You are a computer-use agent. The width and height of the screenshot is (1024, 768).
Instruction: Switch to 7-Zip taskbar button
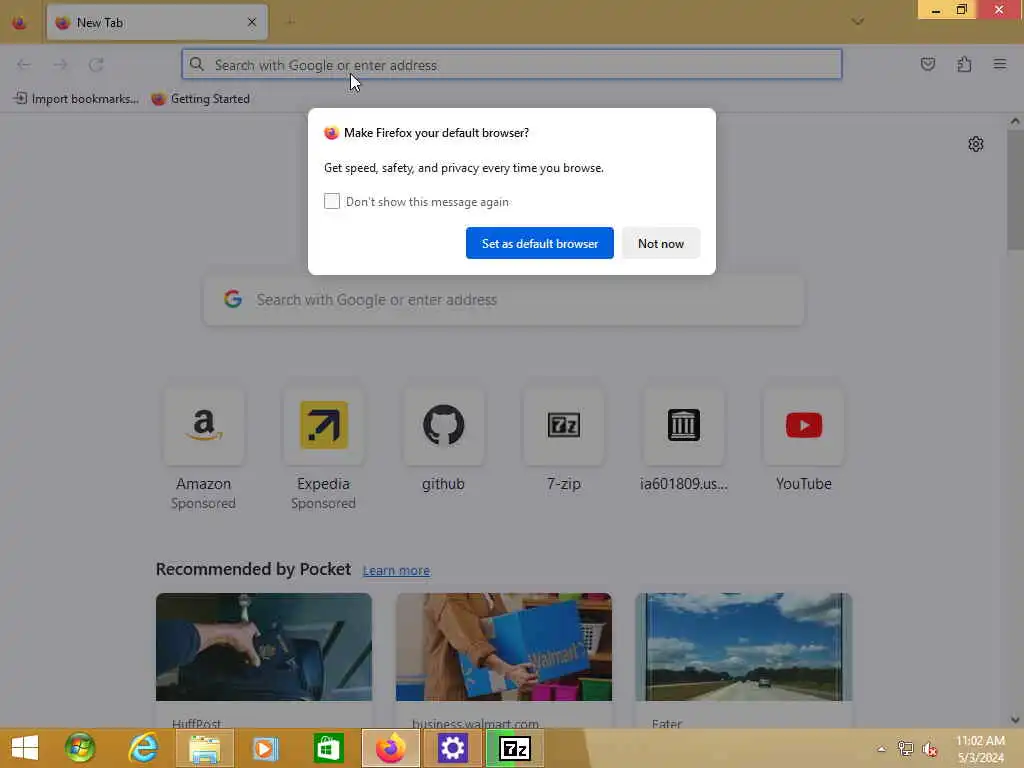[x=515, y=748]
